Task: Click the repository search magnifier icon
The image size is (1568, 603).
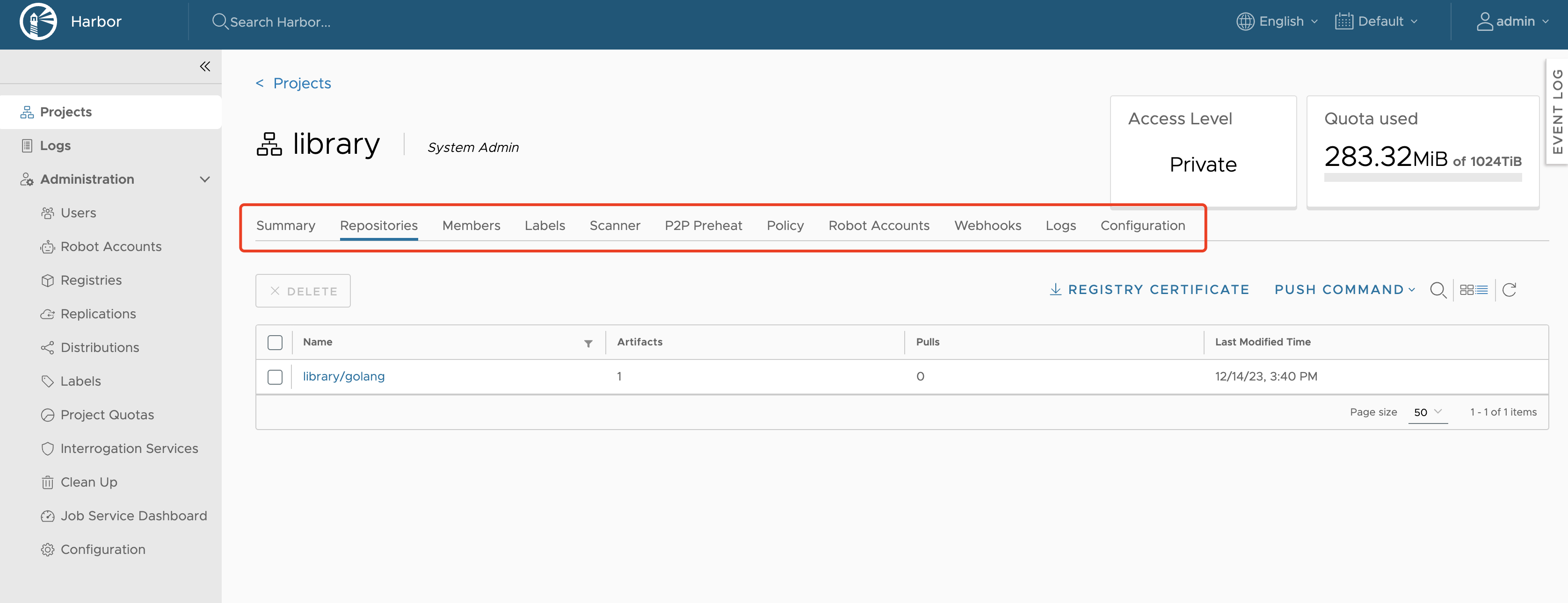Action: coord(1438,290)
